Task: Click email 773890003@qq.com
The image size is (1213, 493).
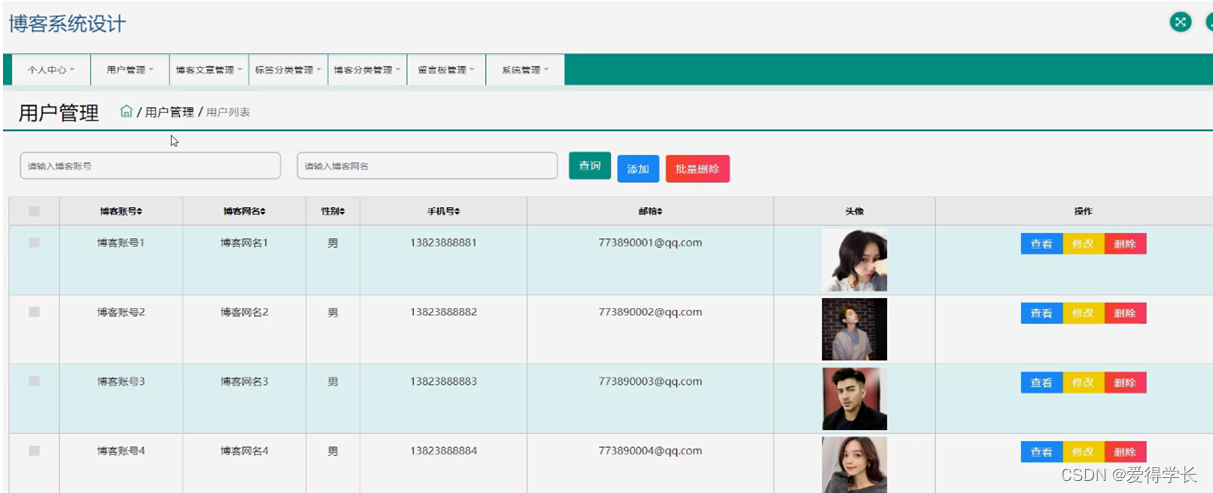Action: (x=650, y=381)
